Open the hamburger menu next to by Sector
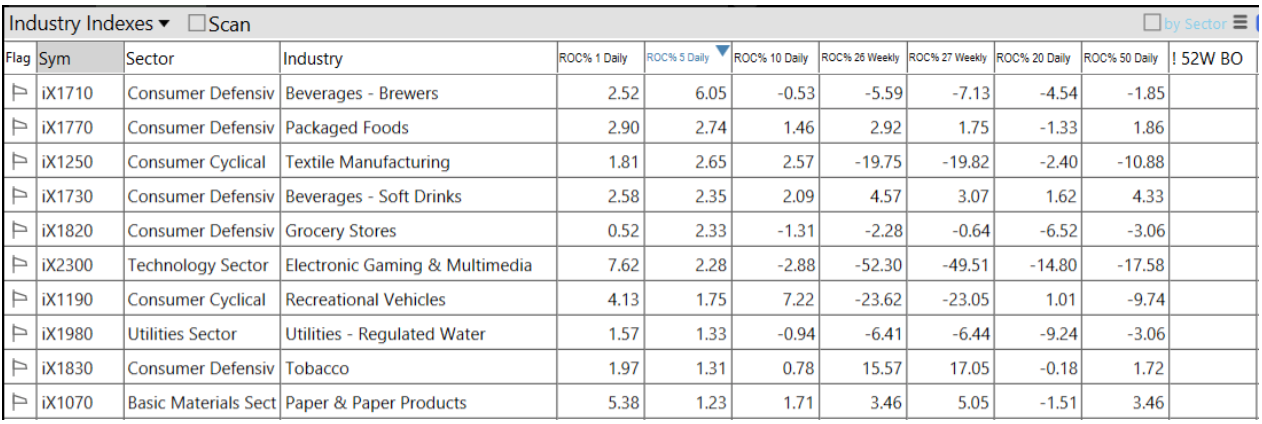This screenshot has height=424, width=1262. (x=1240, y=23)
